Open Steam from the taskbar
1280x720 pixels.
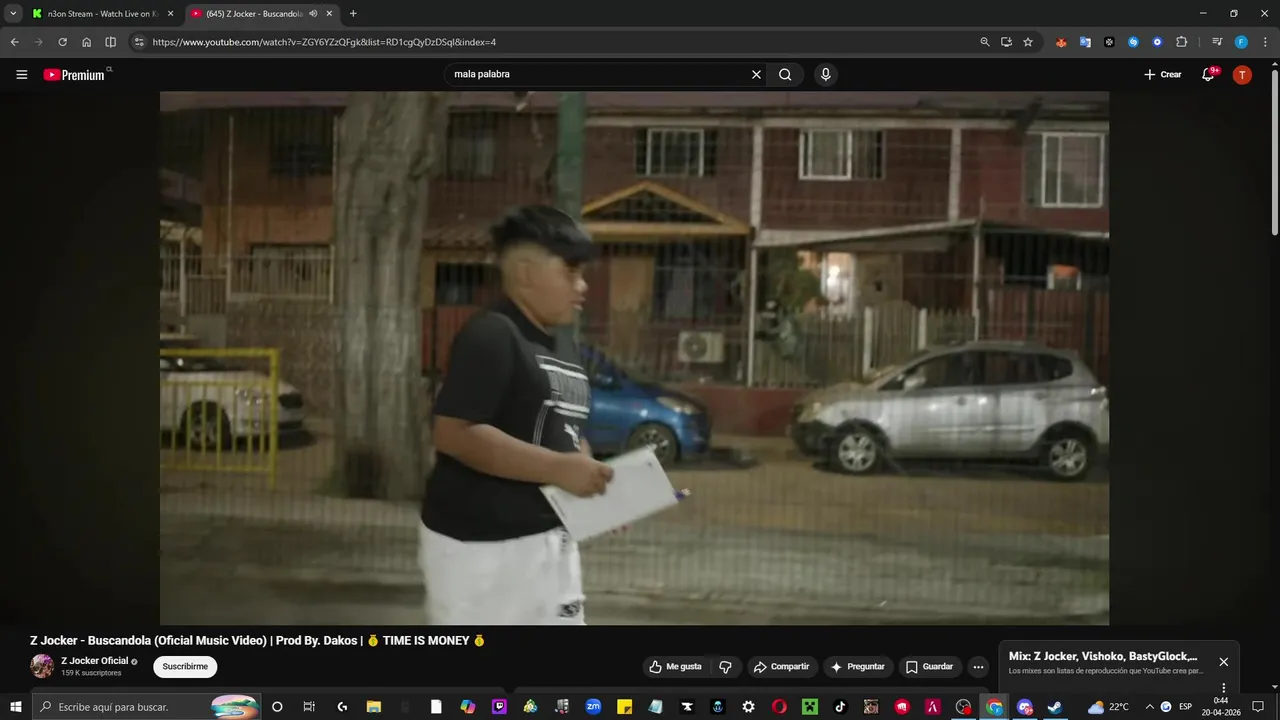tap(1055, 707)
